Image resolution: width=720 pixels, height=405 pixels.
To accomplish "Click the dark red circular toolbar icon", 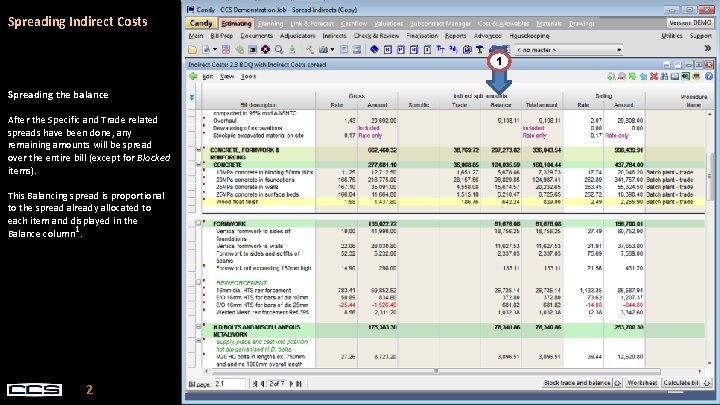I will tap(265, 50).
